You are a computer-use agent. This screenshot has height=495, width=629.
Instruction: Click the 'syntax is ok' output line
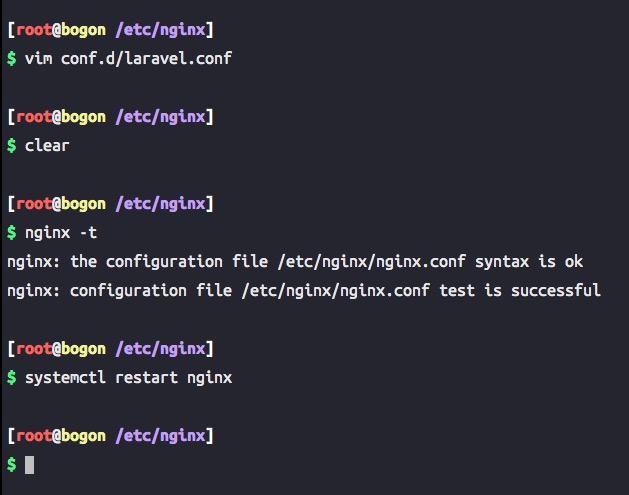(295, 262)
